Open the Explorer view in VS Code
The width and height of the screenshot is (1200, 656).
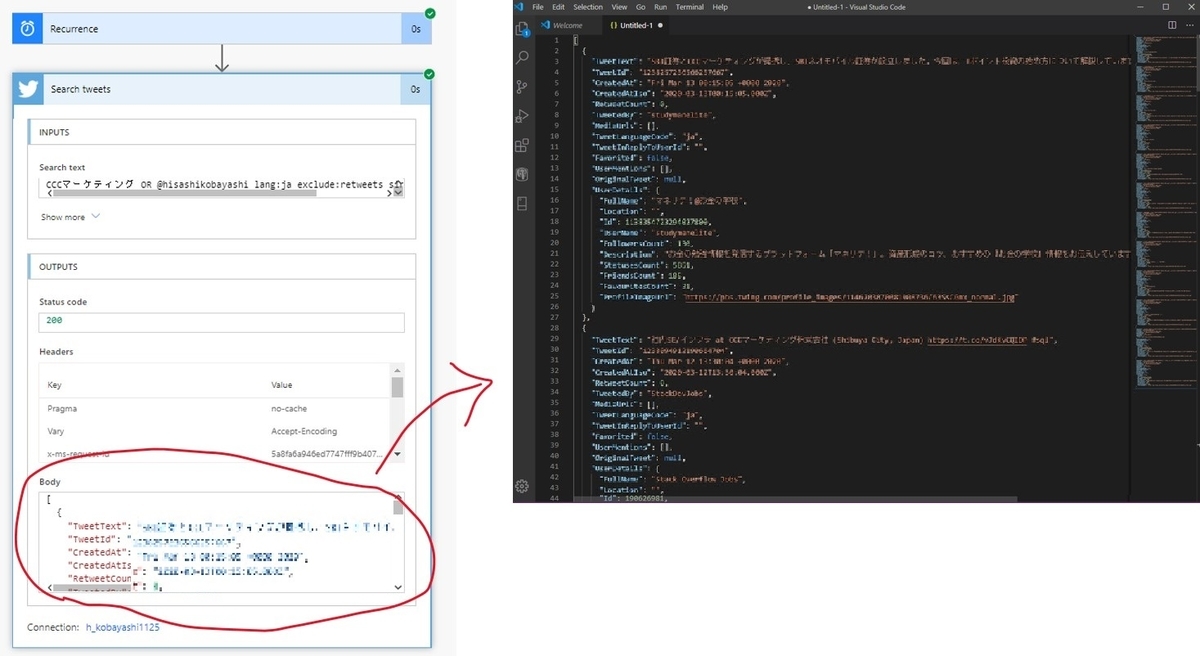pos(521,30)
